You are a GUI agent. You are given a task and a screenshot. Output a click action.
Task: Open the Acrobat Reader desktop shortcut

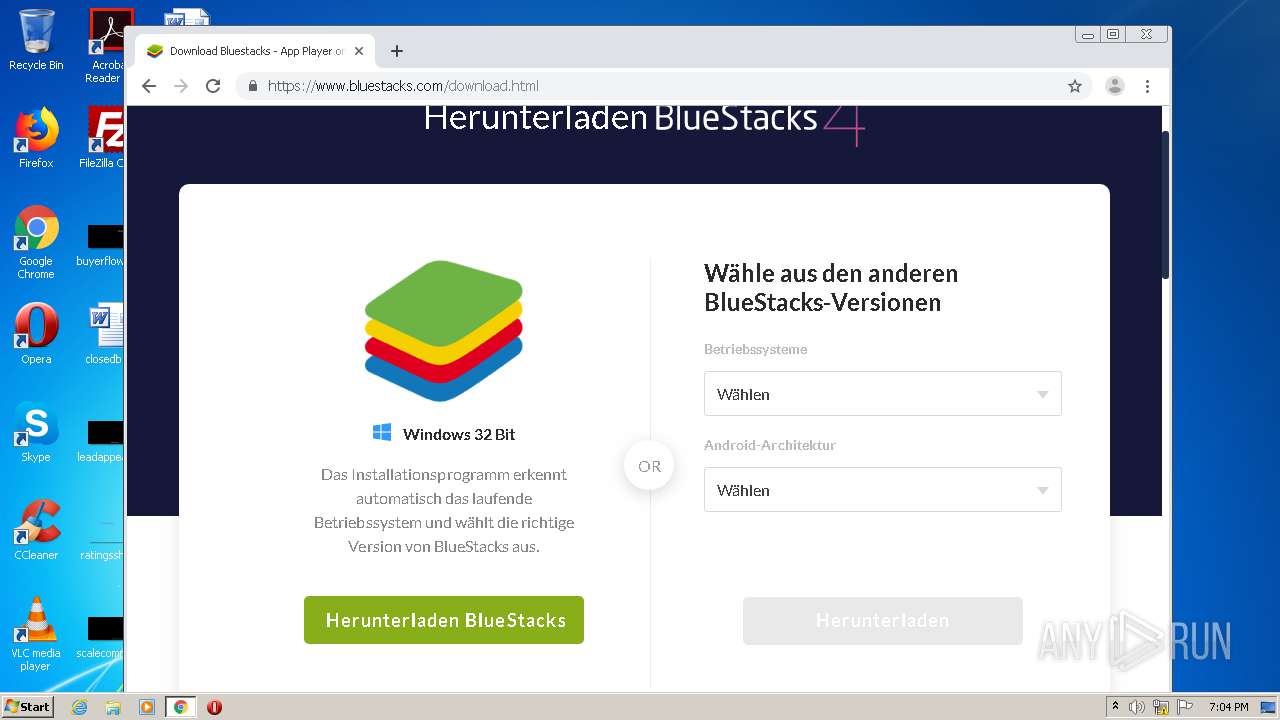pyautogui.click(x=106, y=46)
